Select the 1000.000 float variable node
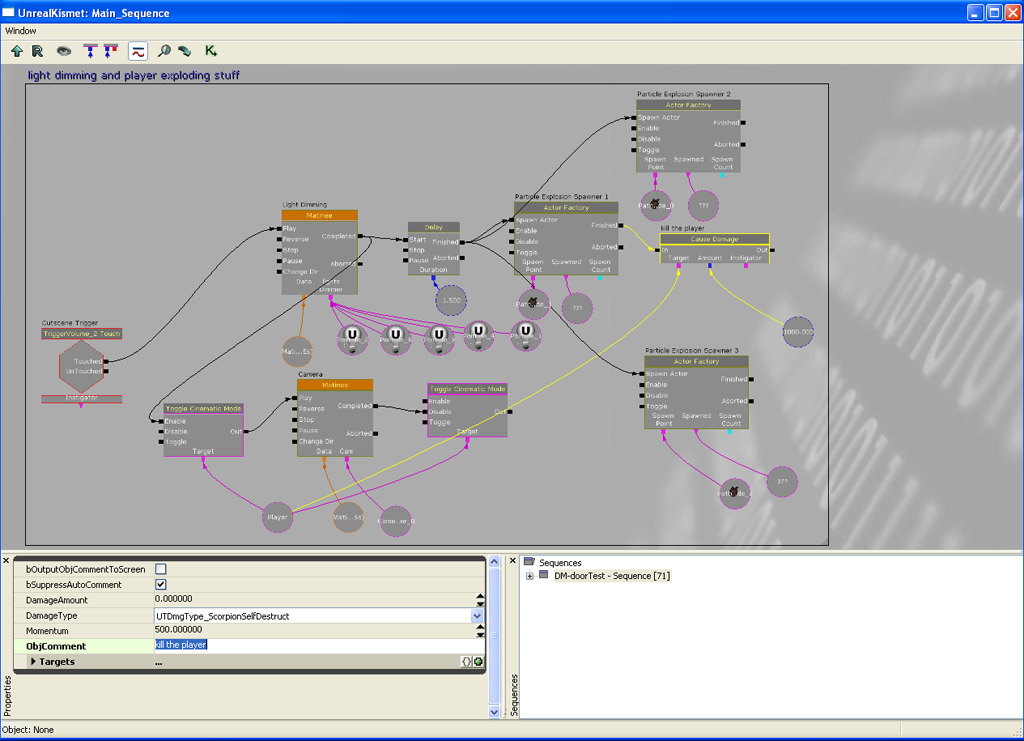Viewport: 1024px width, 741px height. click(798, 332)
